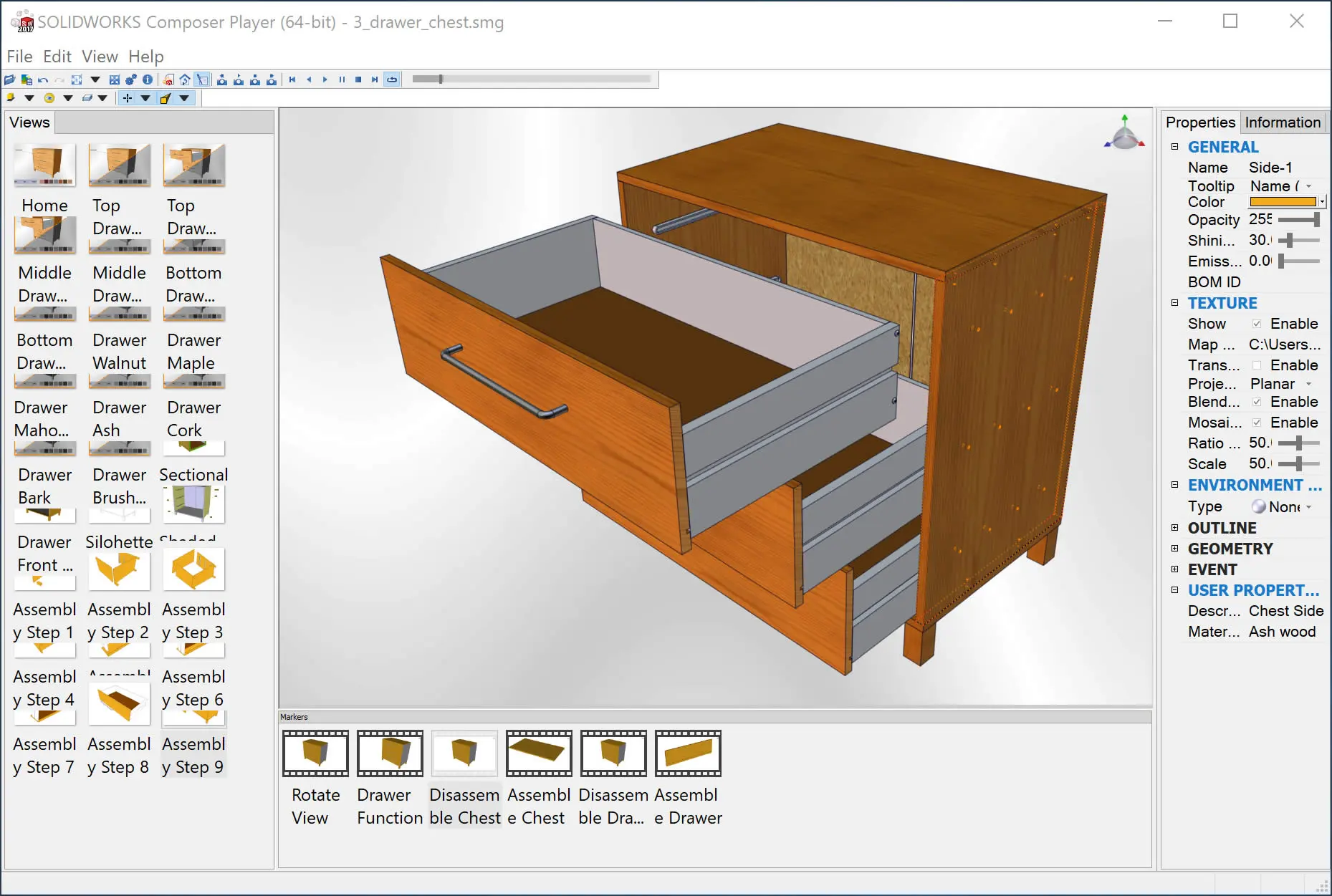Click the Undo arrow icon
The image size is (1332, 896).
click(x=44, y=80)
